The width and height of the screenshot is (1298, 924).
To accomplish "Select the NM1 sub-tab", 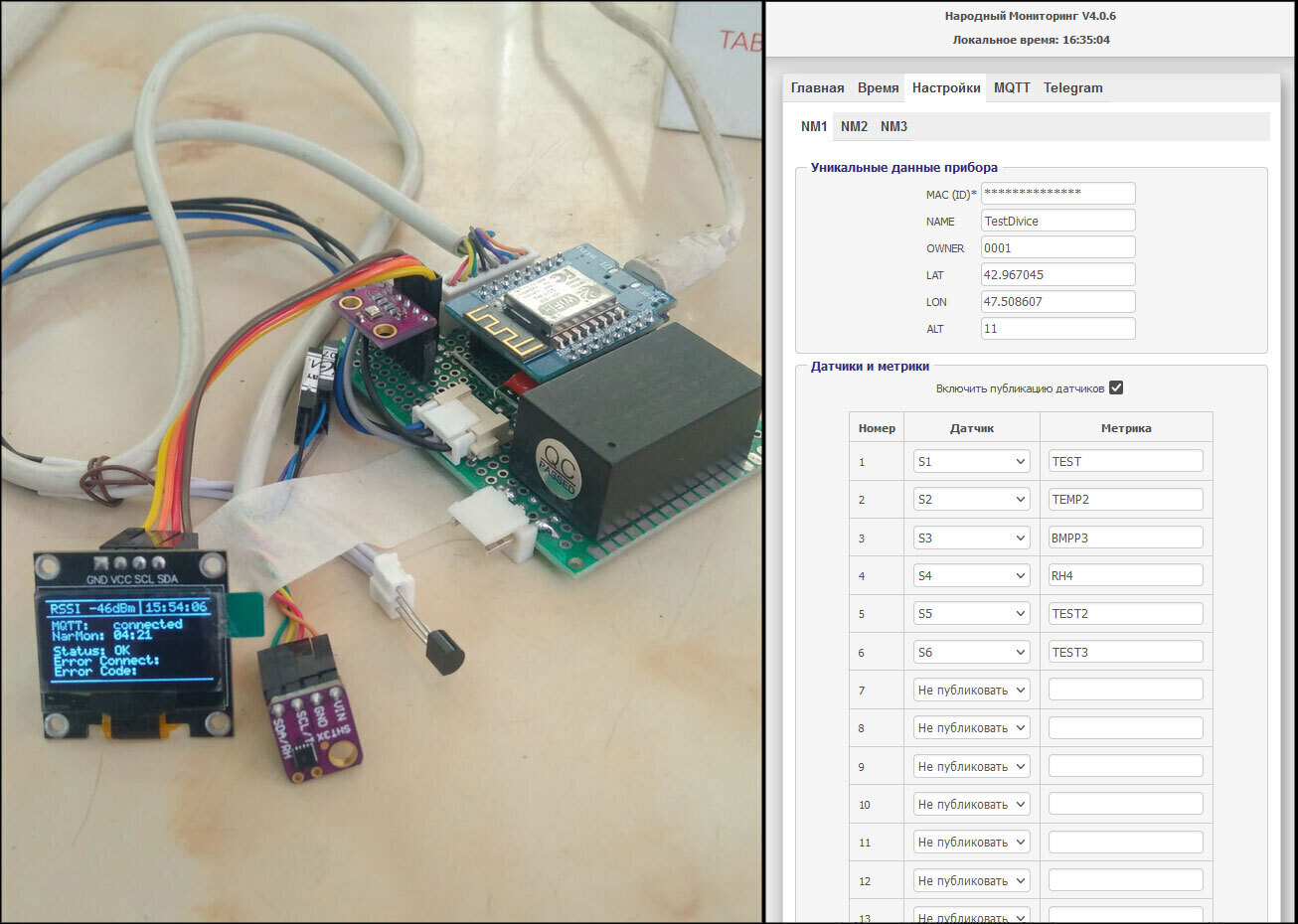I will pyautogui.click(x=814, y=126).
